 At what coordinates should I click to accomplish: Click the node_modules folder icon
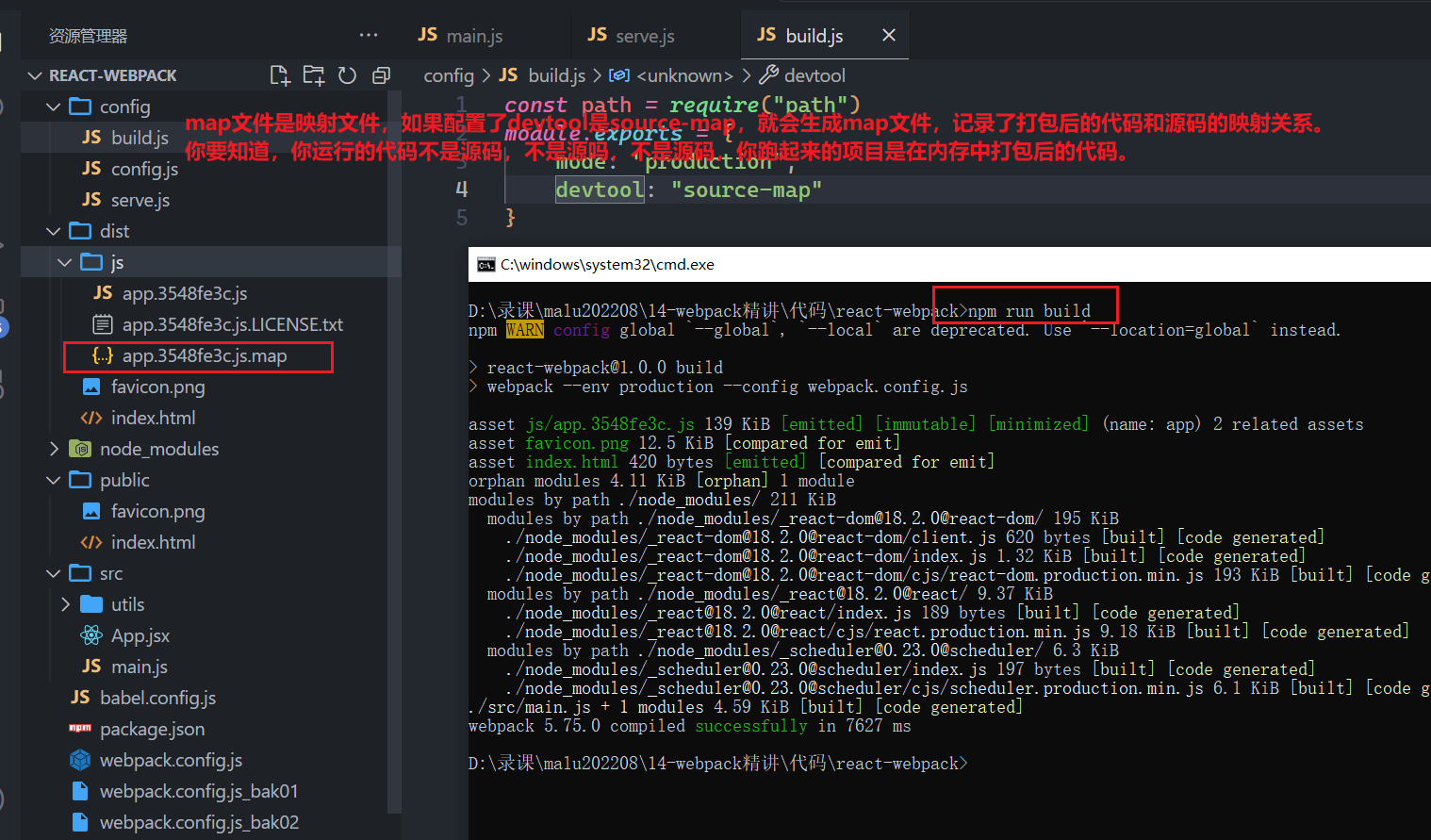(80, 449)
